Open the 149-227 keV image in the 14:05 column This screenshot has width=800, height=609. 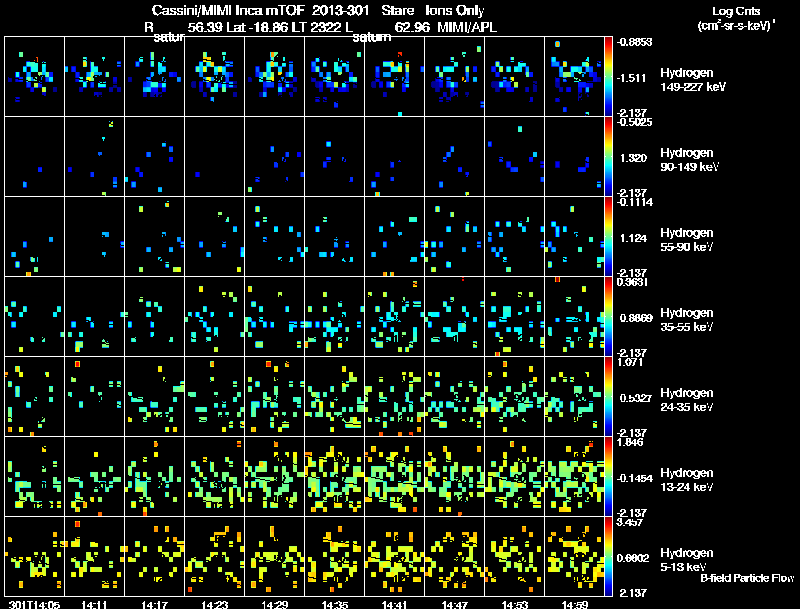click(35, 76)
